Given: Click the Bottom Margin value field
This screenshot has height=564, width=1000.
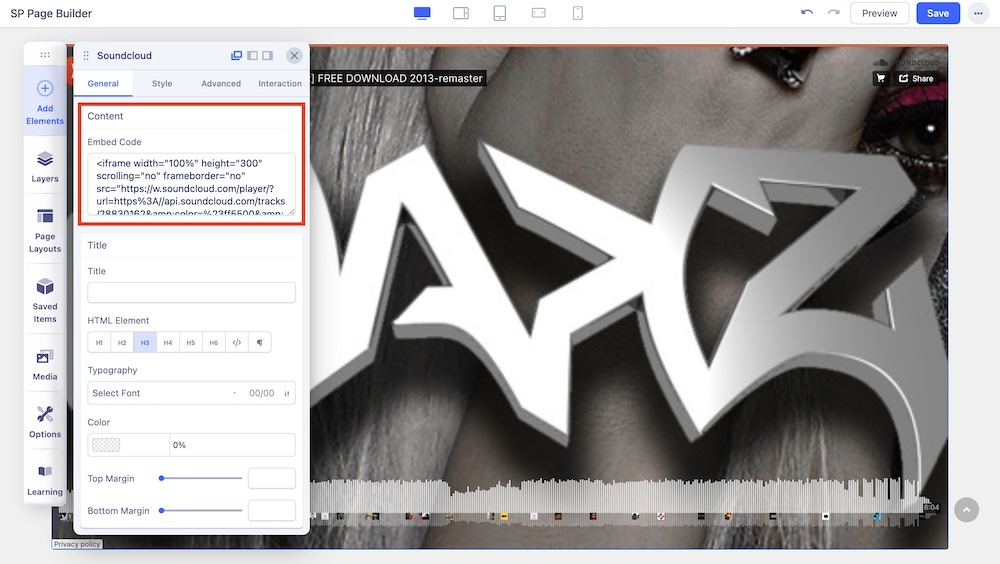Looking at the screenshot, I should pyautogui.click(x=272, y=510).
